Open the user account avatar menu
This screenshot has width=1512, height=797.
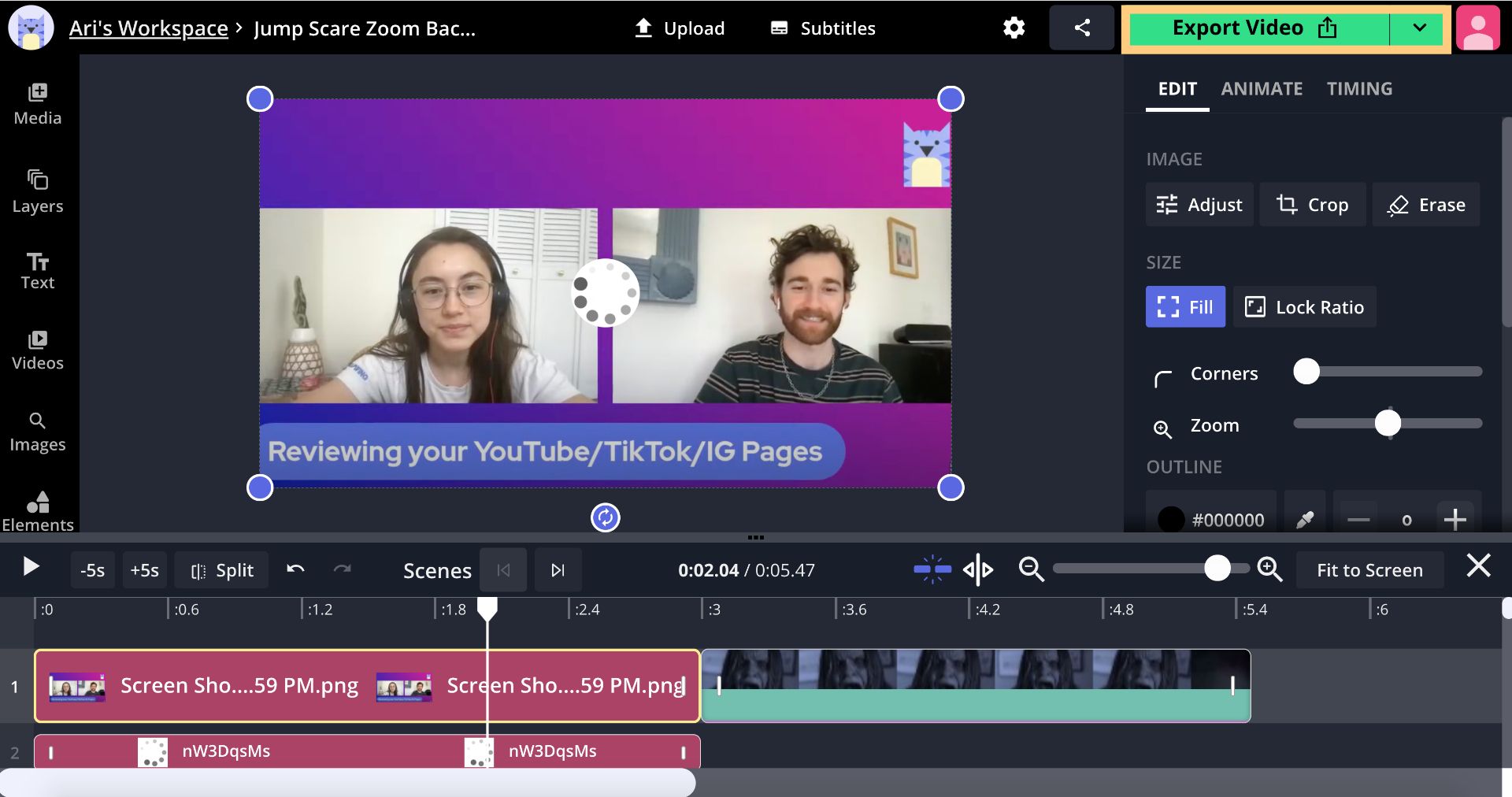1478,28
